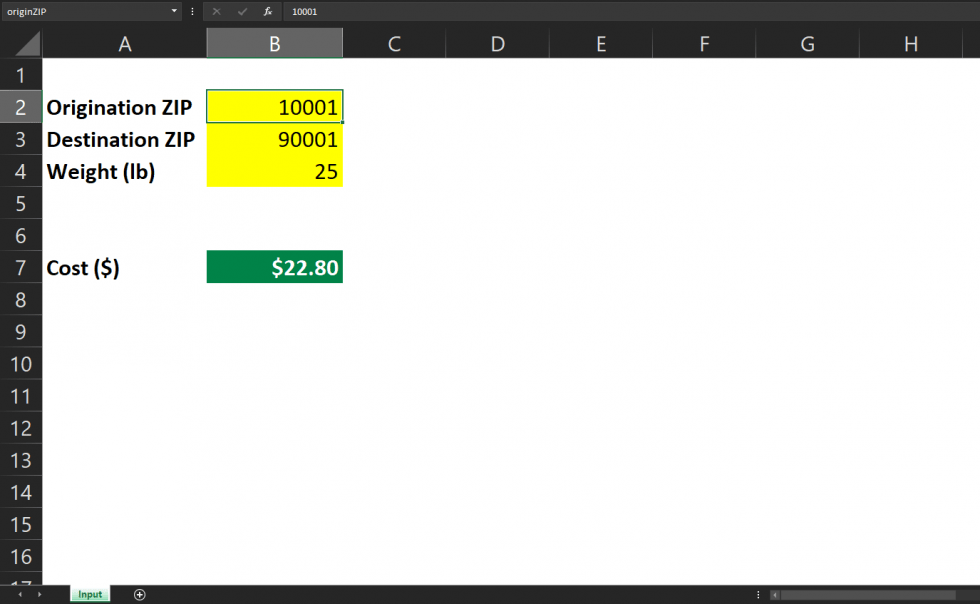Click the vertical dots icon beside Name Box
Screen dimensions: 980x604
192,11
